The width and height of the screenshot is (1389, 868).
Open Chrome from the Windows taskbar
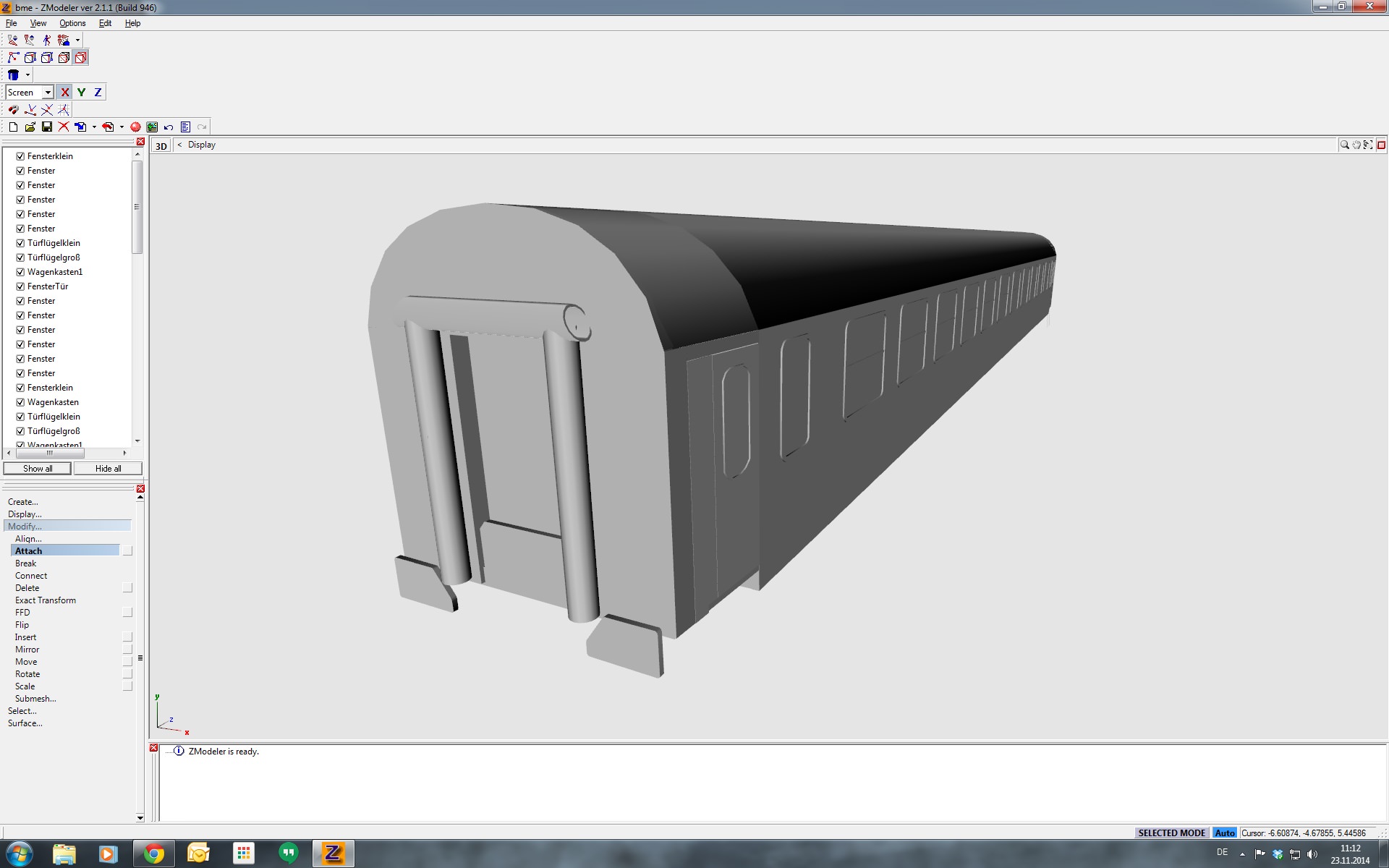153,854
